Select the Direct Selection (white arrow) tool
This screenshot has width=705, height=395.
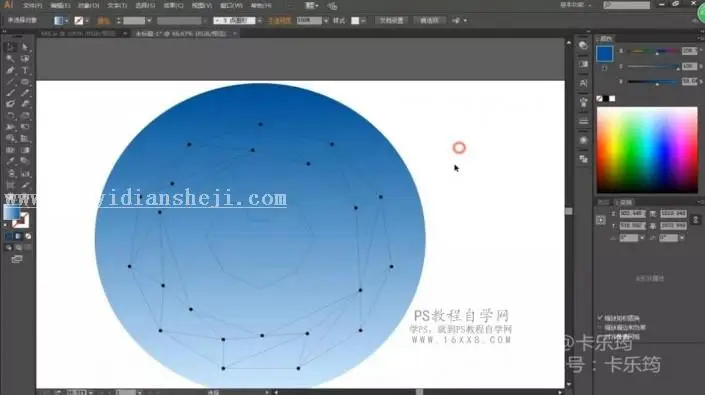pyautogui.click(x=25, y=47)
